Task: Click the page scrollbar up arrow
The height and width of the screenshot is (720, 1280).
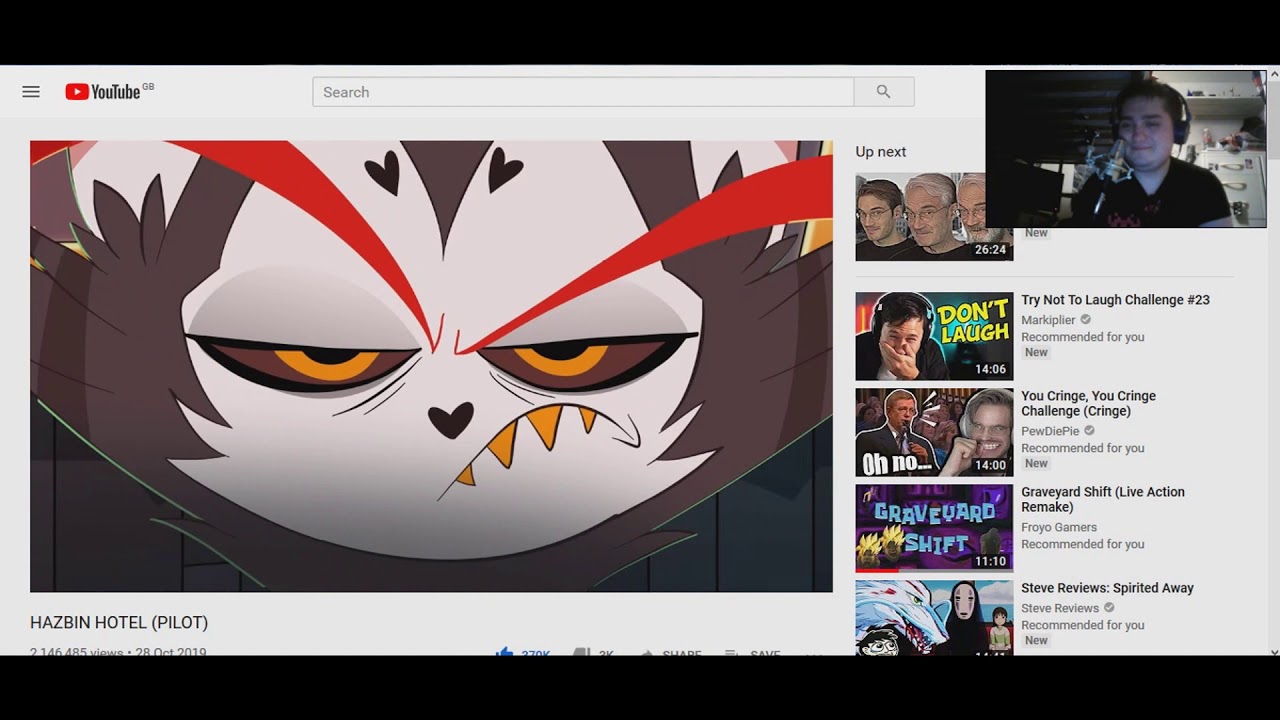Action: point(1274,74)
